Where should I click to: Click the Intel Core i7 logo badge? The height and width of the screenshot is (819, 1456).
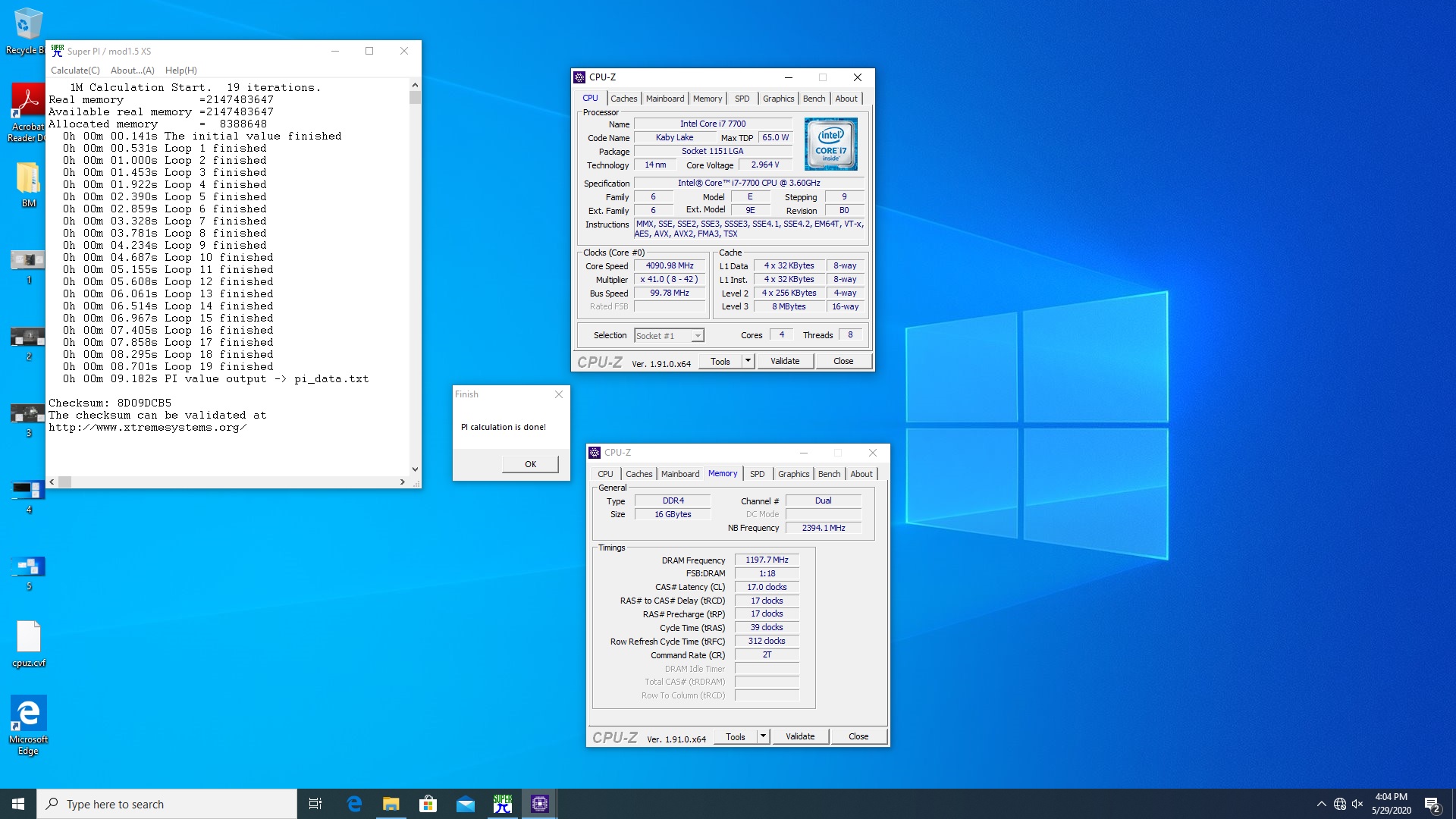pos(831,143)
